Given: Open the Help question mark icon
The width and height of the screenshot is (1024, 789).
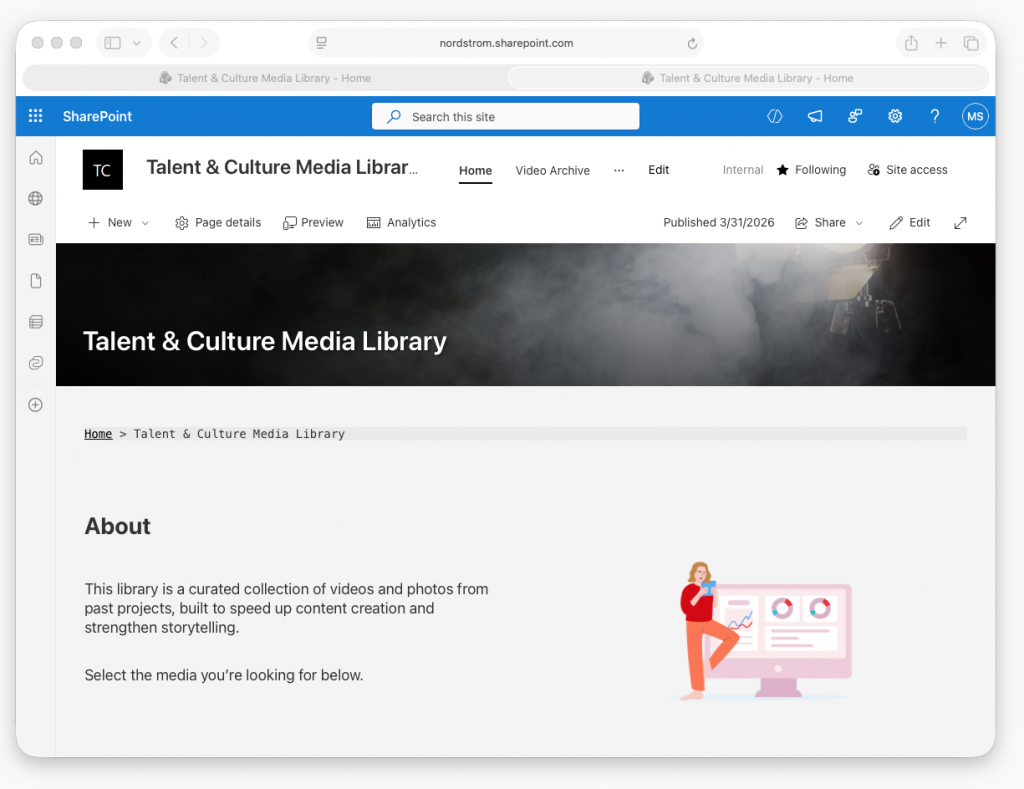Looking at the screenshot, I should pos(935,116).
